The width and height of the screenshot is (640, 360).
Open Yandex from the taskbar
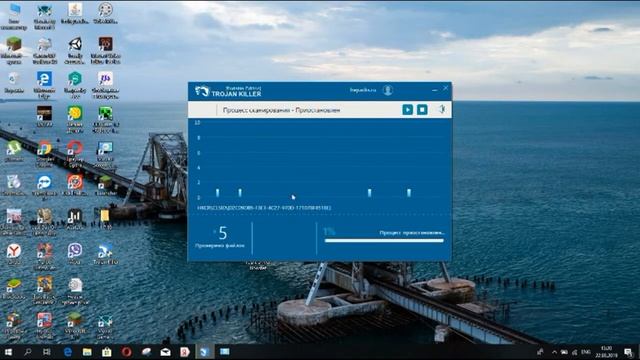click(x=185, y=352)
